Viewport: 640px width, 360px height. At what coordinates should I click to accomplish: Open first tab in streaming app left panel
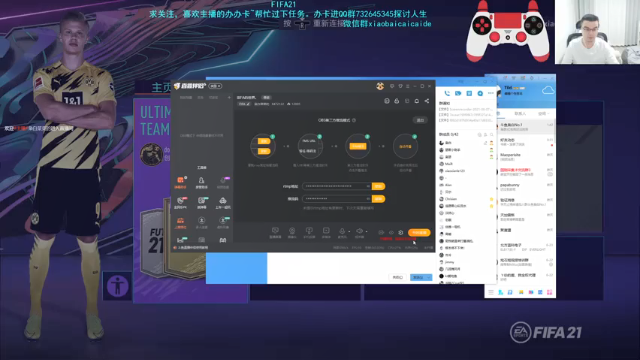[x=186, y=98]
